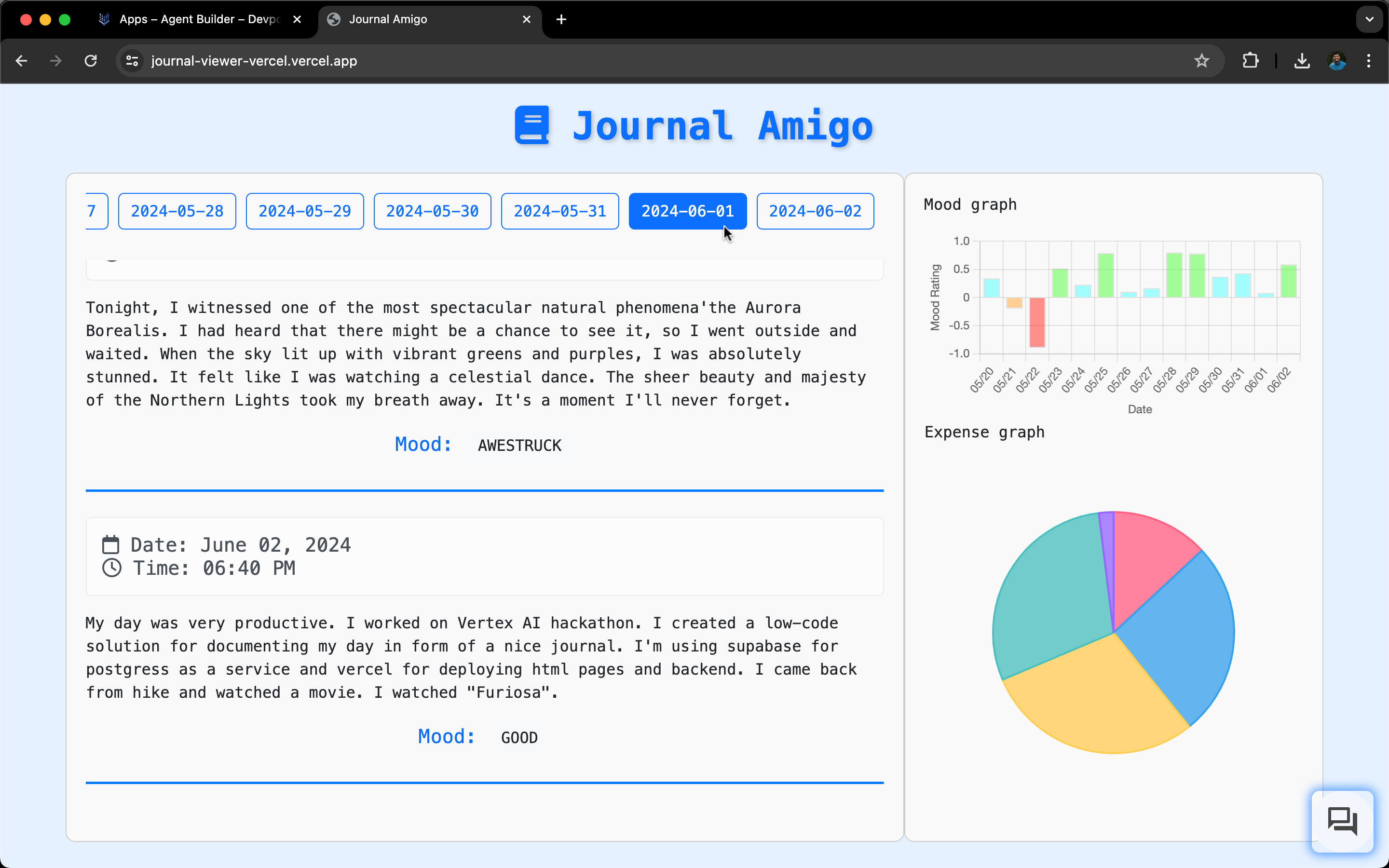Reload the page

point(91,61)
